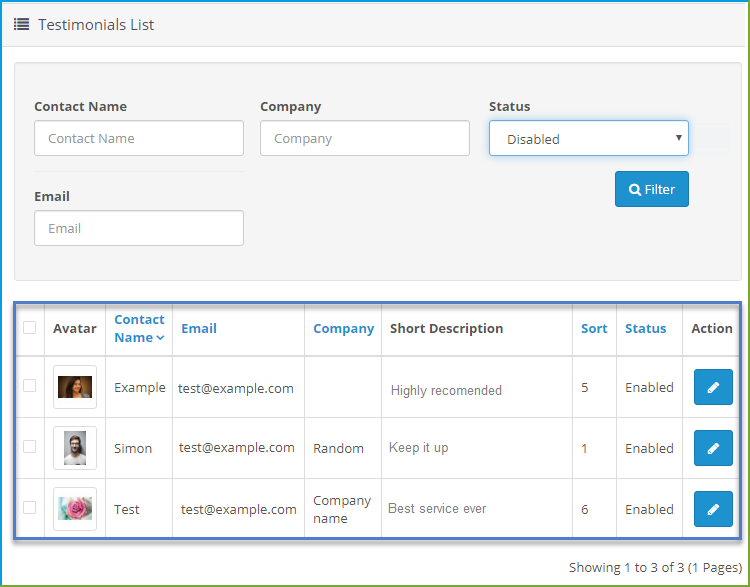
Task: Select the 'Keep it up' description text
Action: click(x=419, y=448)
